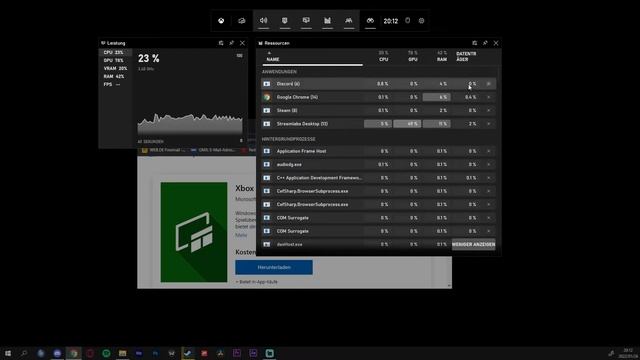Click the Google Chrome icon in Ressourcen list
The width and height of the screenshot is (640, 360).
click(267, 97)
